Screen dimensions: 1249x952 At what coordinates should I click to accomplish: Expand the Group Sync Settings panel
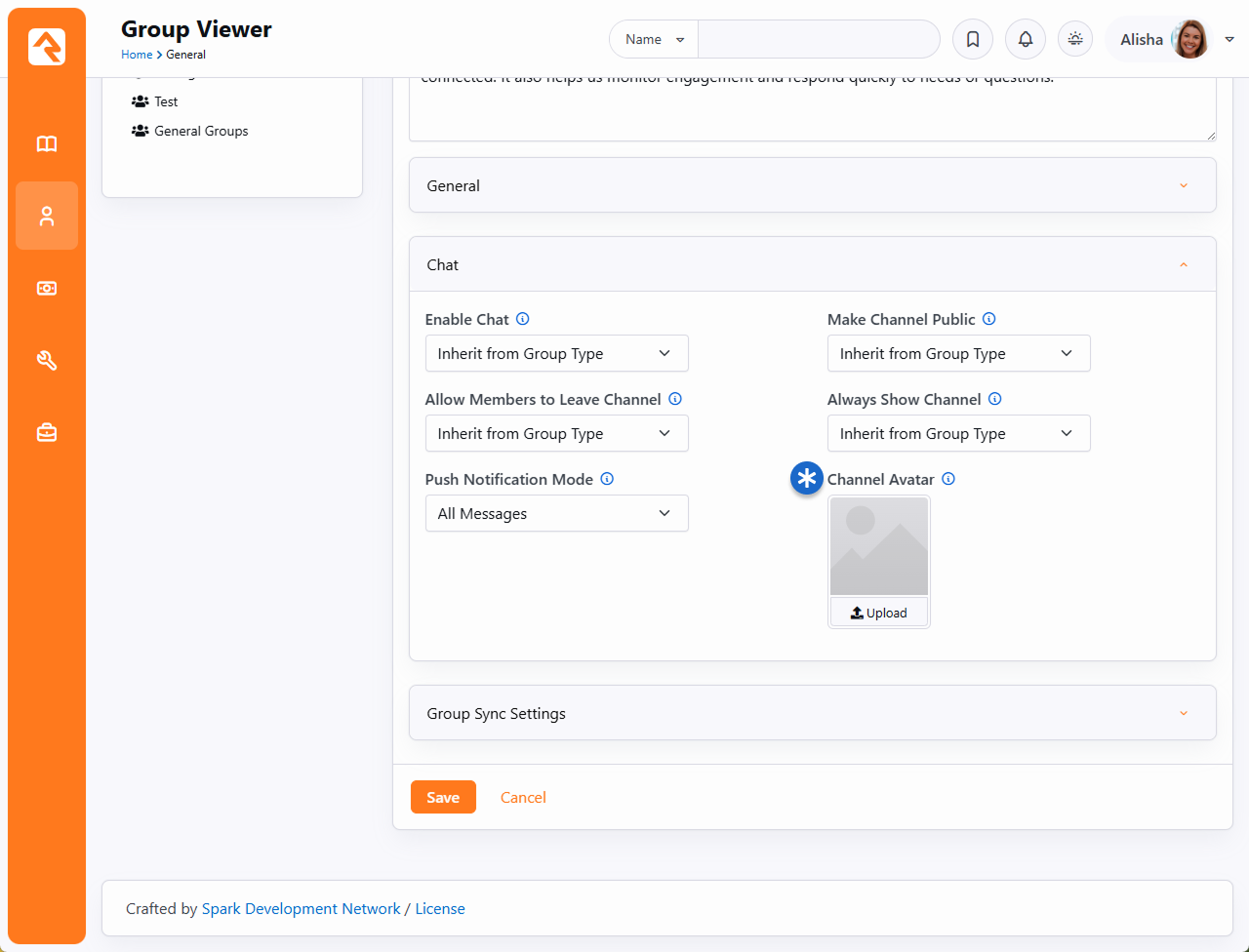click(x=812, y=713)
